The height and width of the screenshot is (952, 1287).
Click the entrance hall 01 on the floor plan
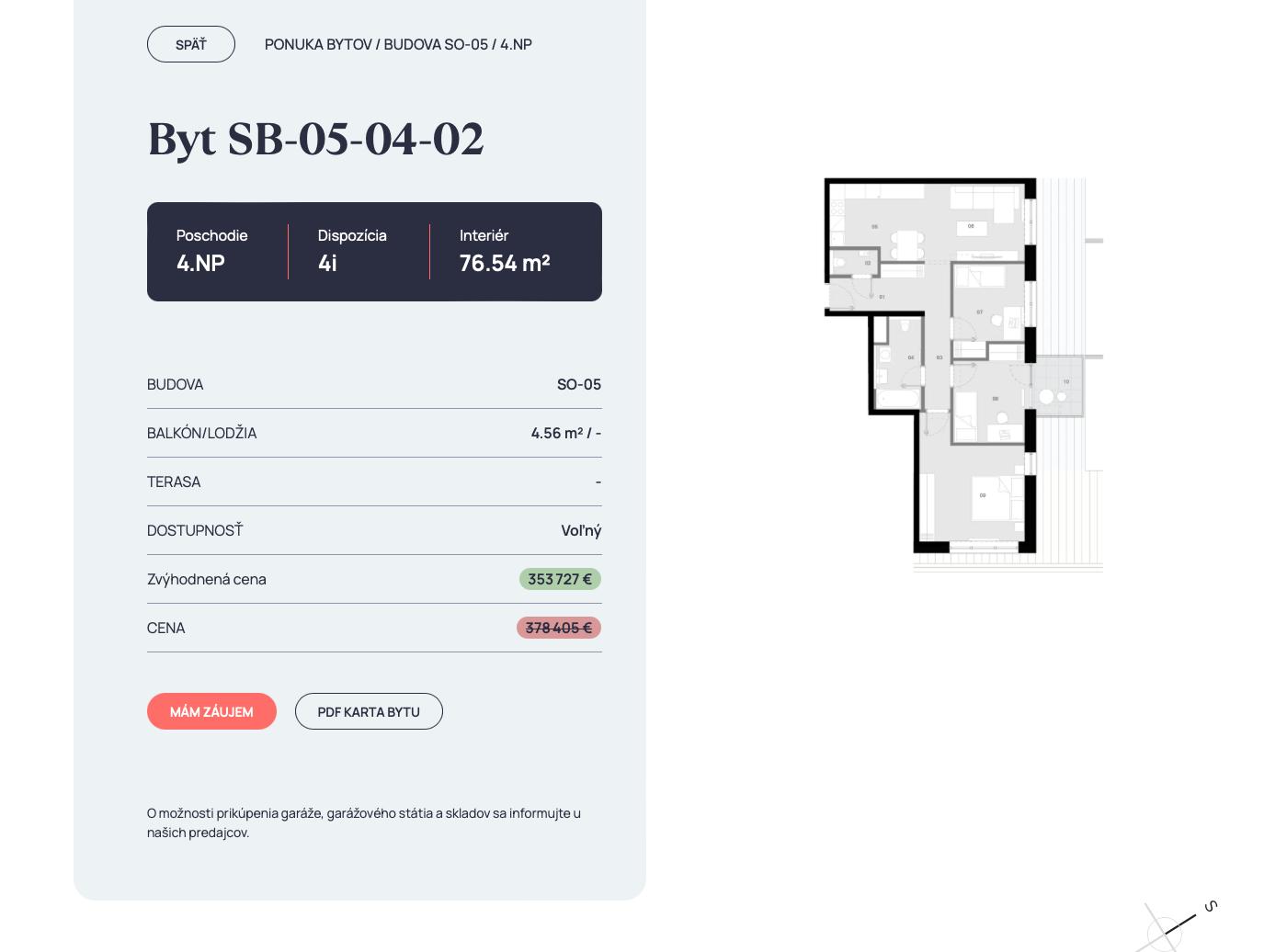[x=869, y=296]
